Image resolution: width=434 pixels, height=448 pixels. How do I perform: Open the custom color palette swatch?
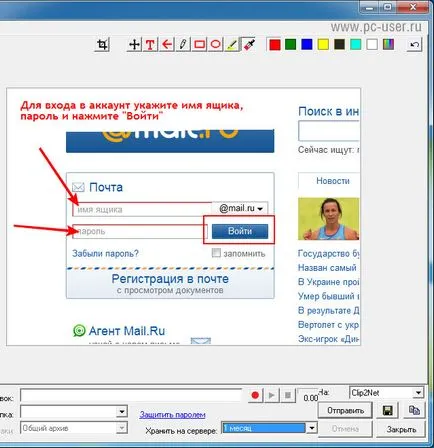pos(388,44)
